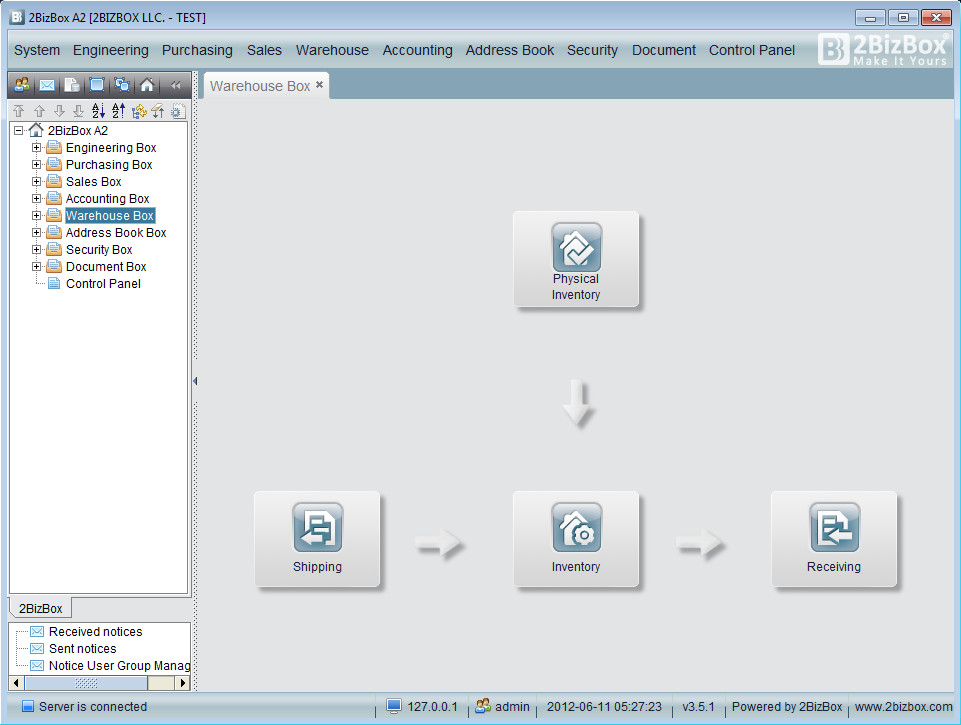Screen dimensions: 961x725
Task: Click the eraser reset order icon
Action: coord(158,111)
